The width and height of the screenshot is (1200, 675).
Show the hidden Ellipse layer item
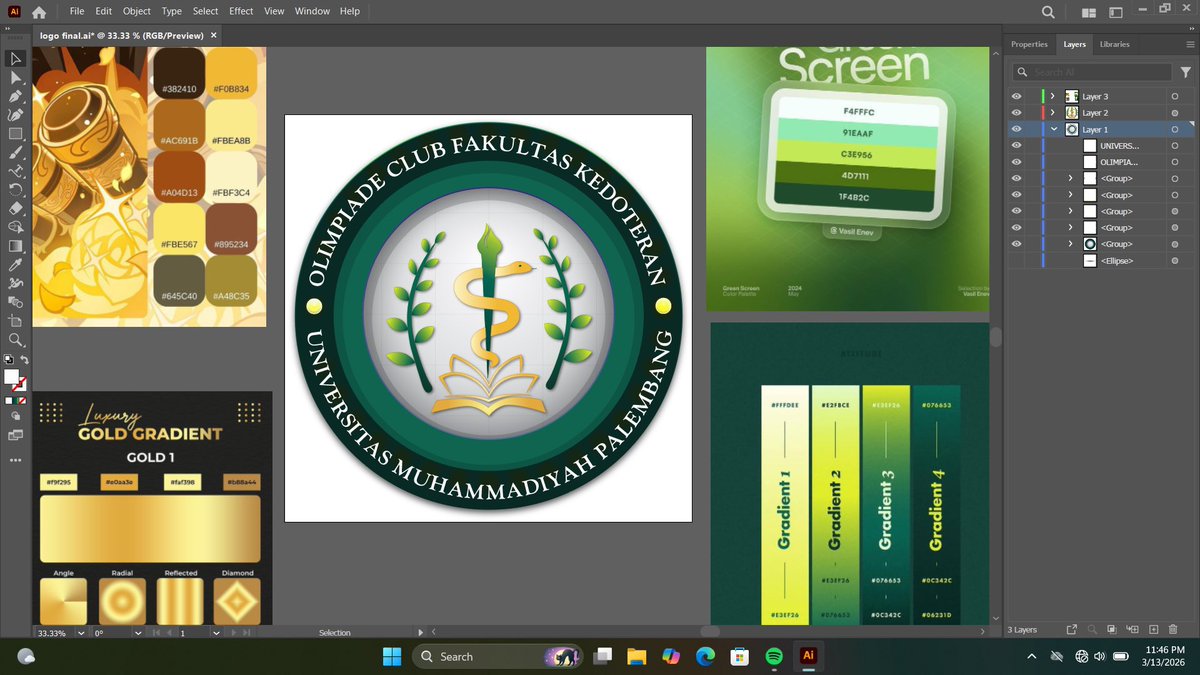click(1016, 261)
